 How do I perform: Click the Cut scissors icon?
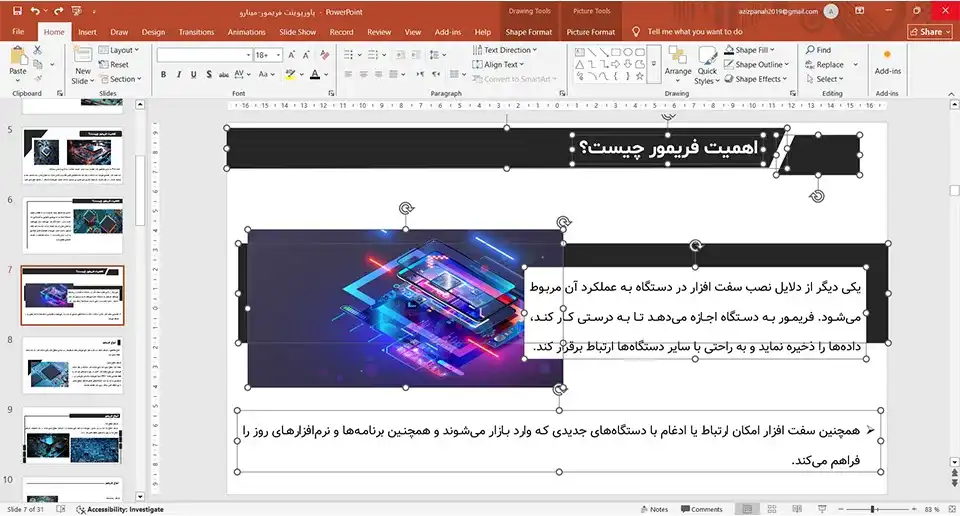click(x=37, y=50)
